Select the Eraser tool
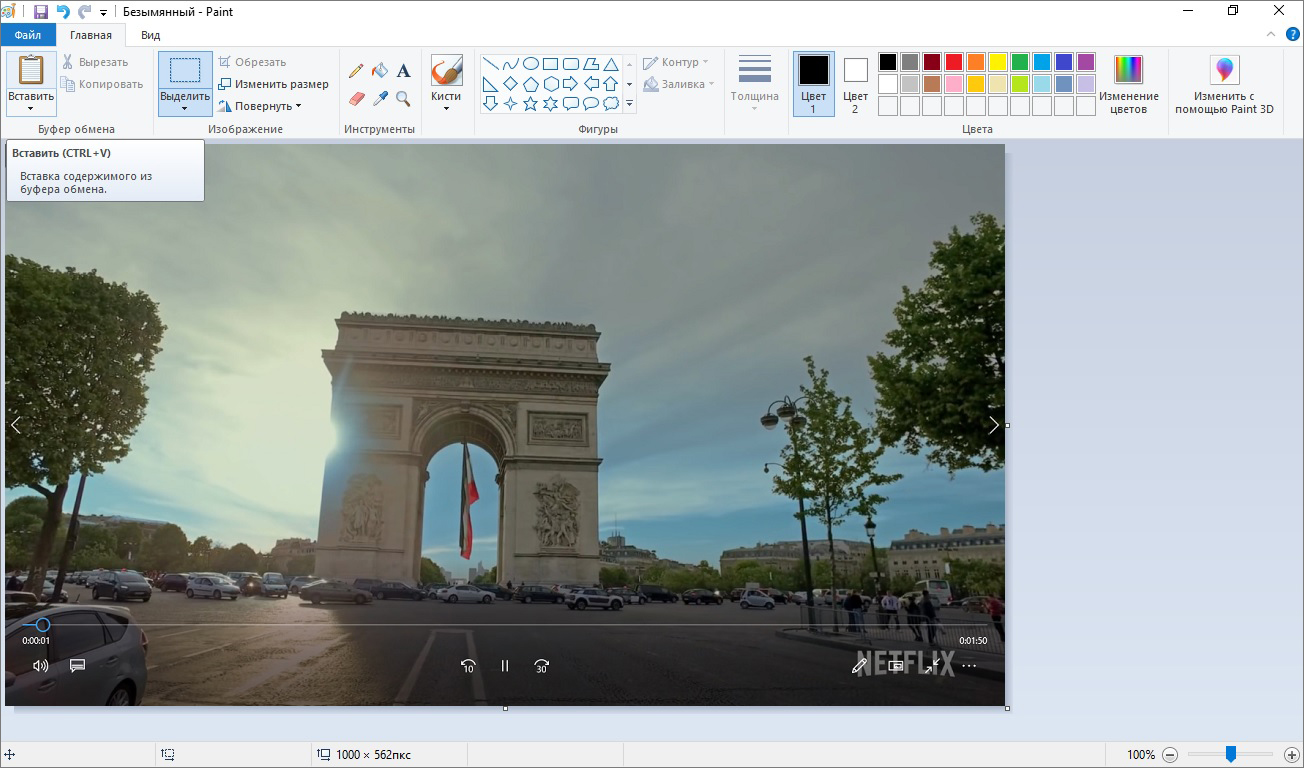Image resolution: width=1304 pixels, height=768 pixels. pyautogui.click(x=356, y=99)
